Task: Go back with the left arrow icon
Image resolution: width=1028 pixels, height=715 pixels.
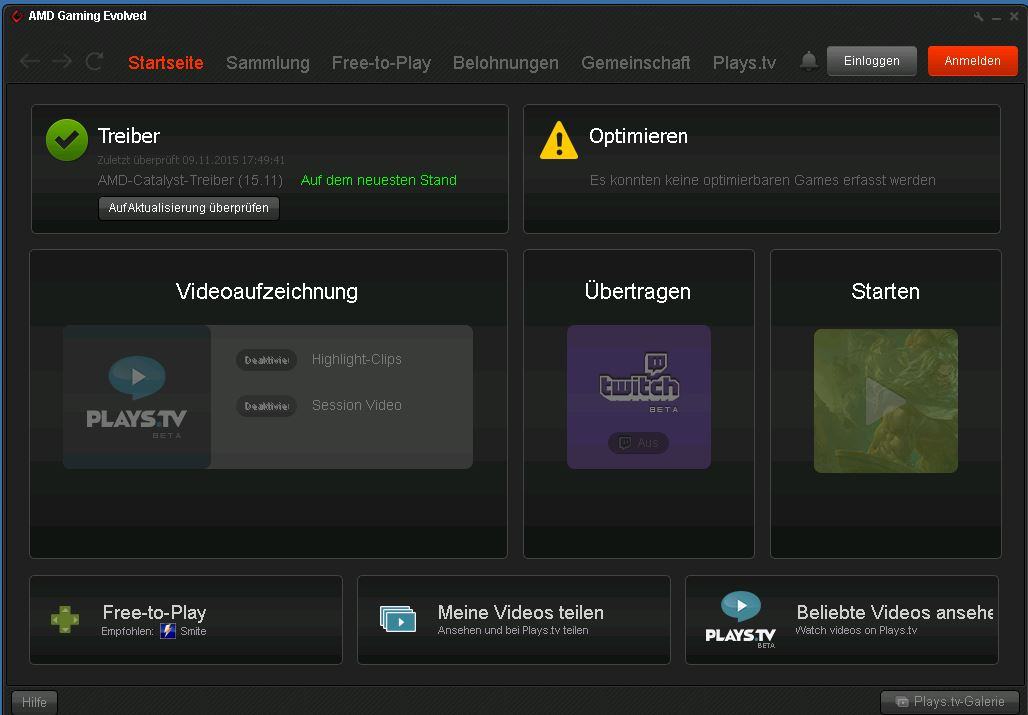Action: click(x=30, y=62)
